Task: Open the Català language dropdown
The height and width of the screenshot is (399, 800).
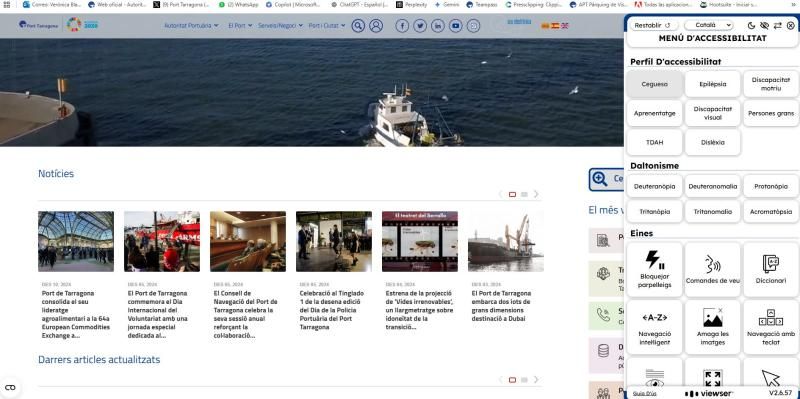Action: point(709,25)
